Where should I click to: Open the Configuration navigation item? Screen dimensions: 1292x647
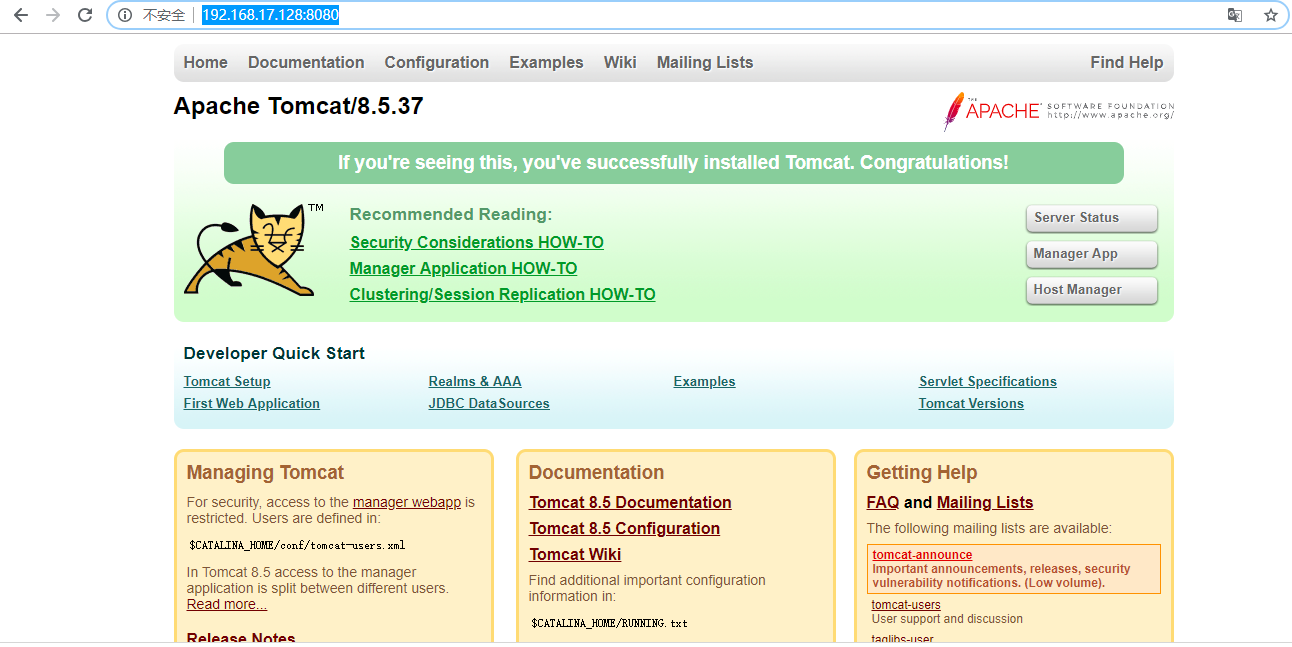click(437, 62)
